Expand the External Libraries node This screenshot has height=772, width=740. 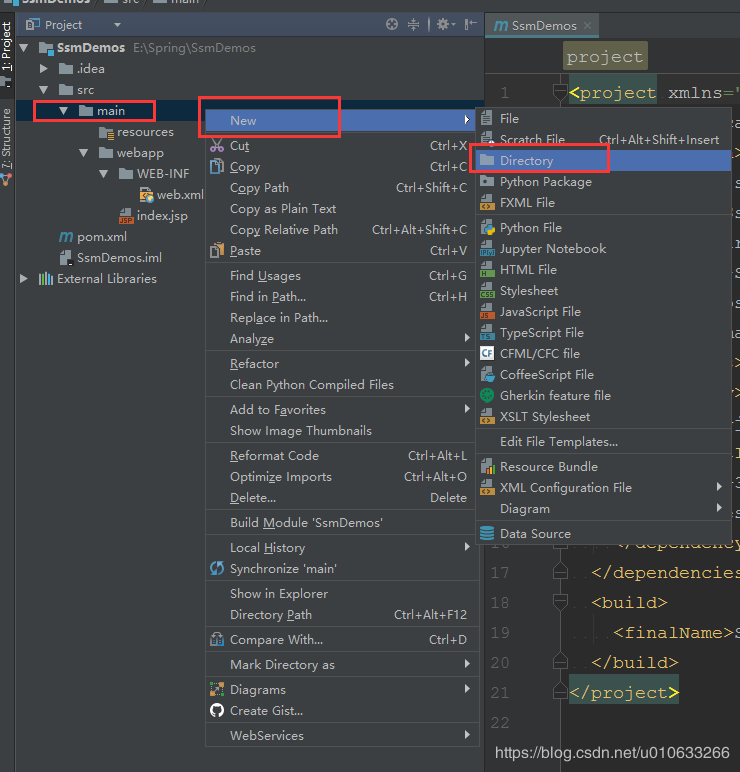(x=24, y=279)
